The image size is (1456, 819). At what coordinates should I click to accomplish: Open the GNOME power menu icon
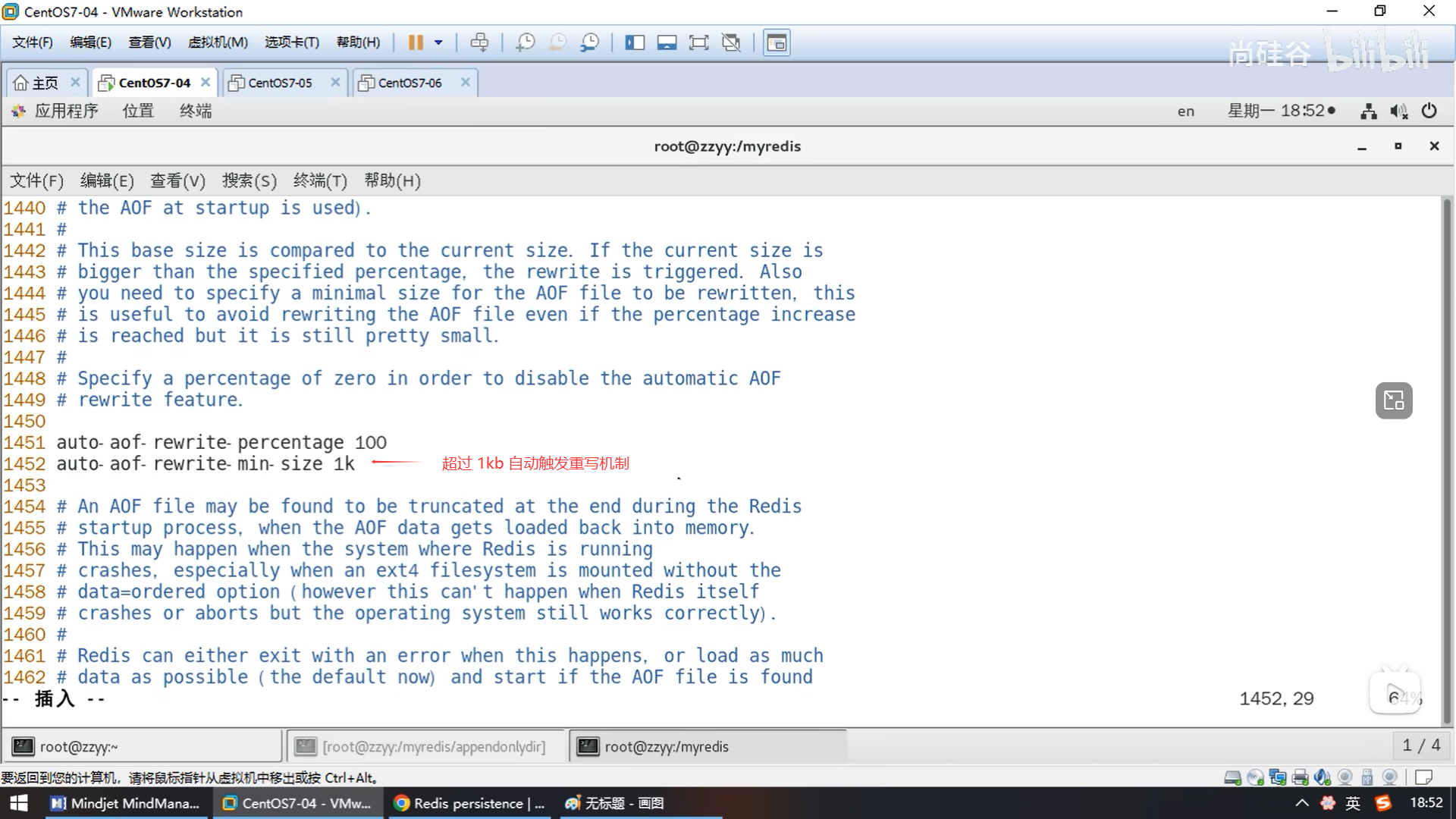point(1429,111)
